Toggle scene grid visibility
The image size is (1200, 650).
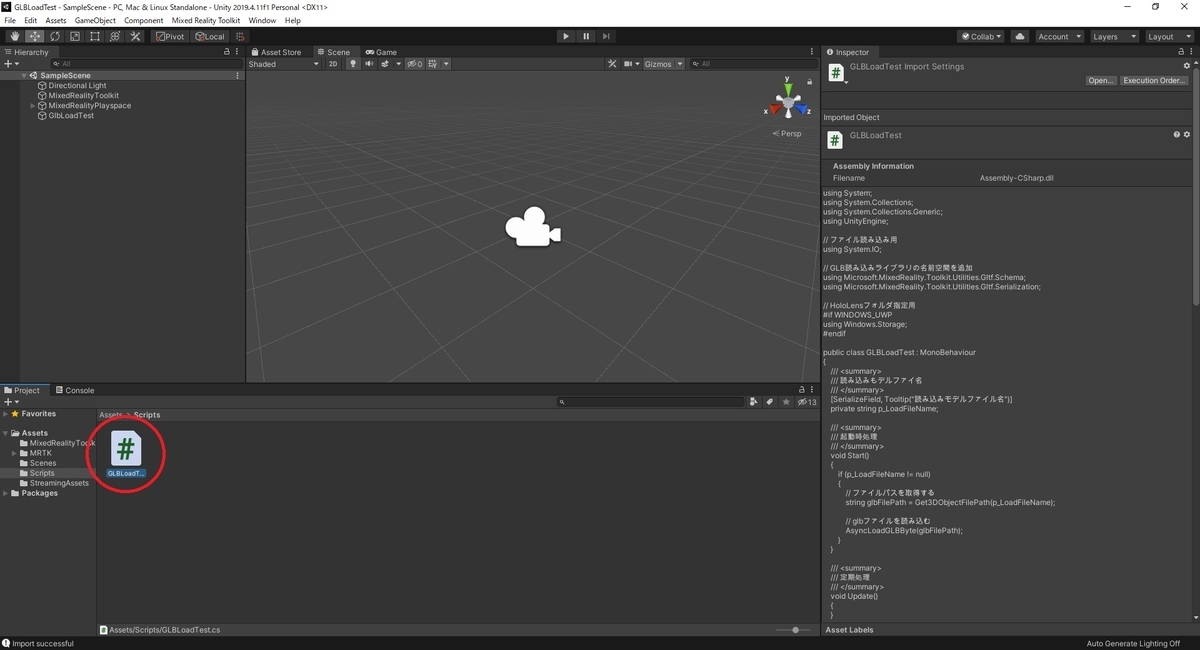433,64
